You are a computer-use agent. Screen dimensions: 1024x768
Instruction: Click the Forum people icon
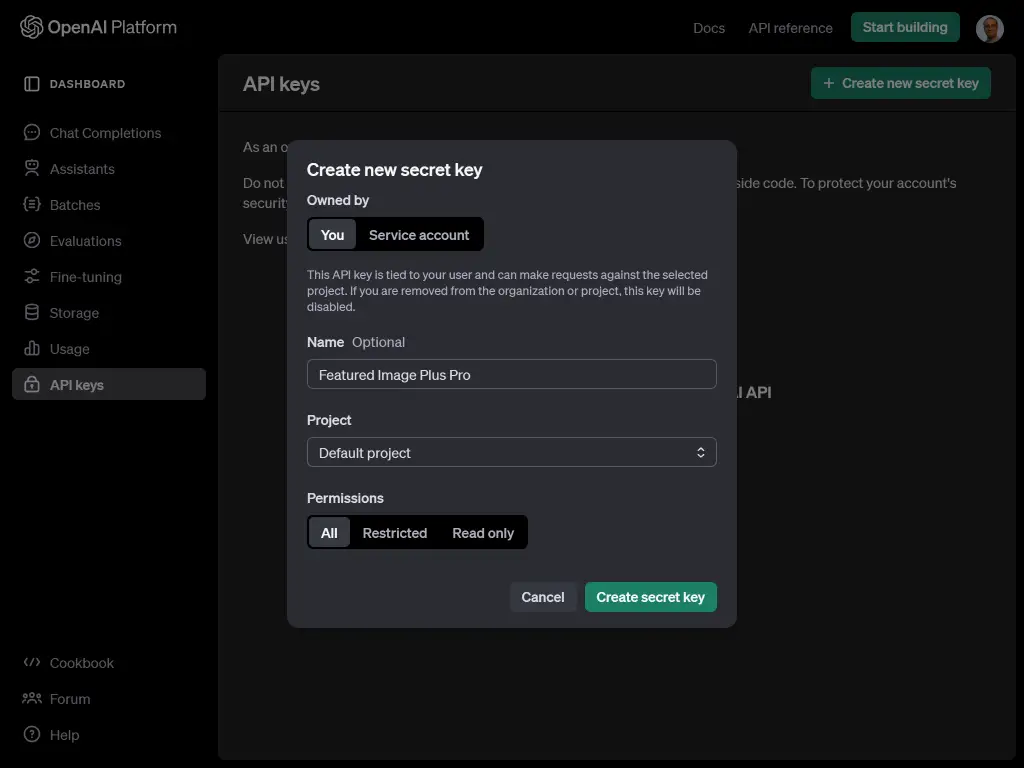tap(31, 698)
